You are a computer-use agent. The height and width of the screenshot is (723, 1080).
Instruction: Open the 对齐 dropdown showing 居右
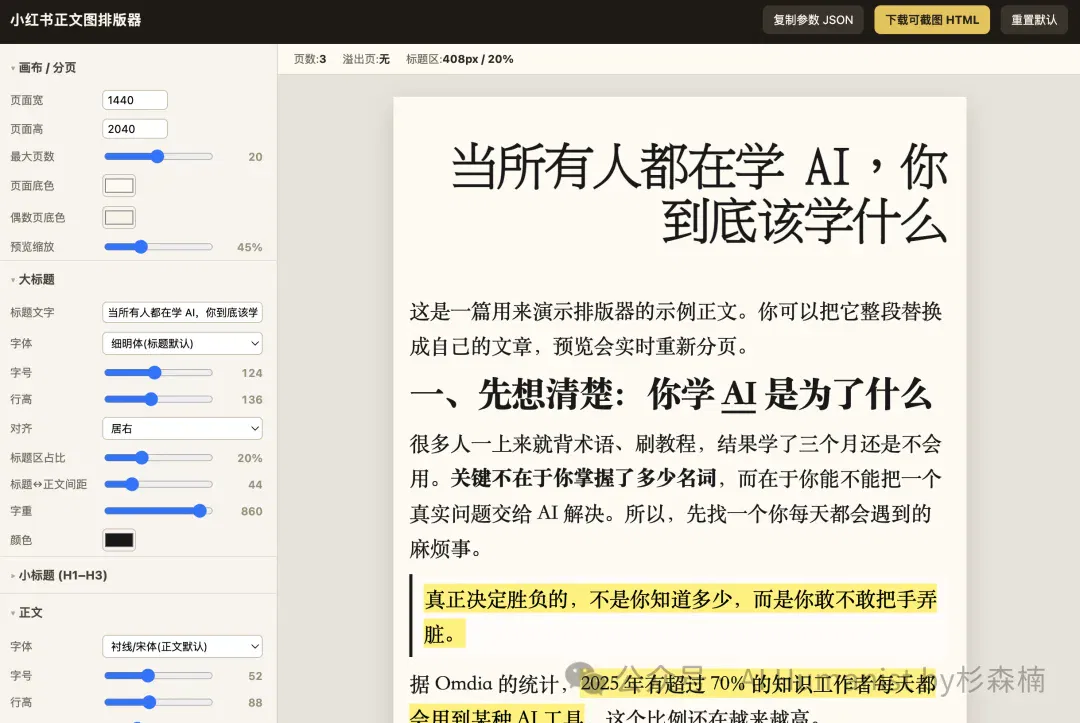(183, 428)
